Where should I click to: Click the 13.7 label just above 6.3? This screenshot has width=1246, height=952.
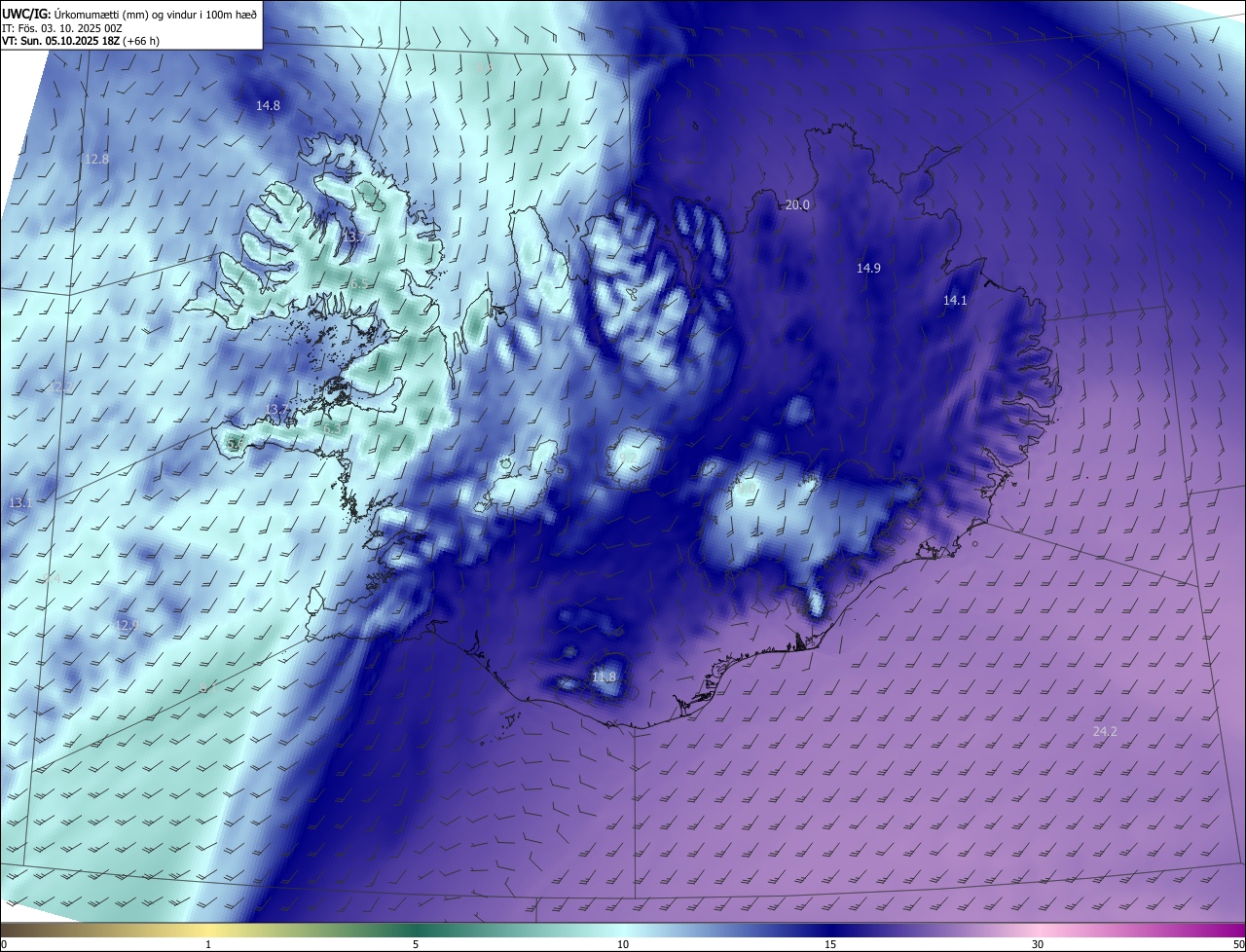(x=277, y=409)
